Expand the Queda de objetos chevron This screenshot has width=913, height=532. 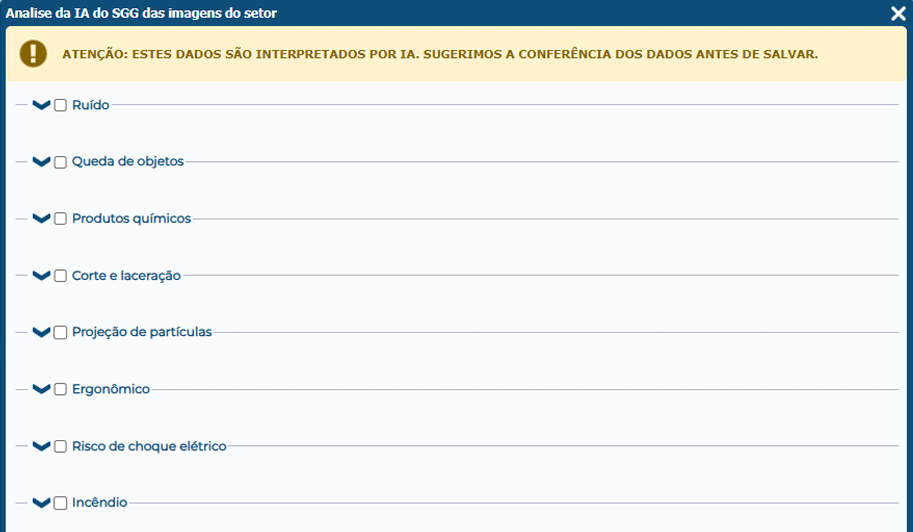click(x=41, y=162)
